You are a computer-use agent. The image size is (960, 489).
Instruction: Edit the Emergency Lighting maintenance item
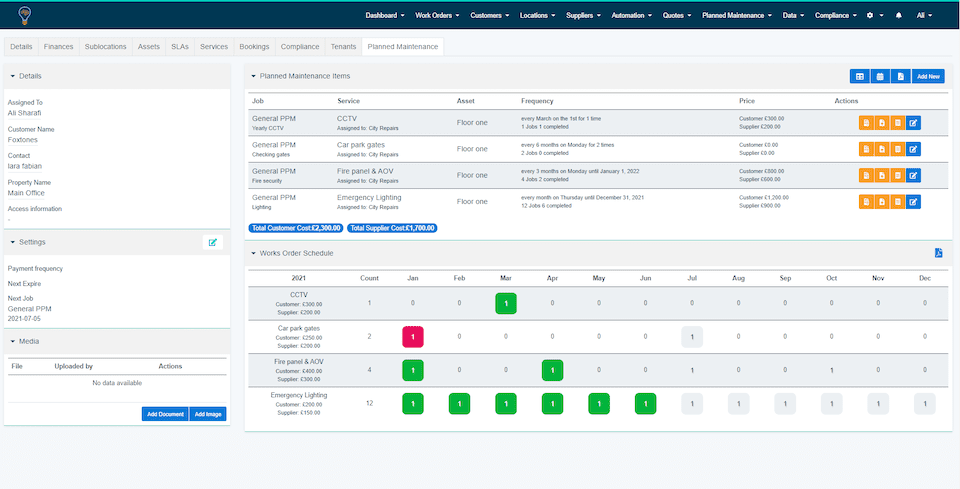point(913,201)
